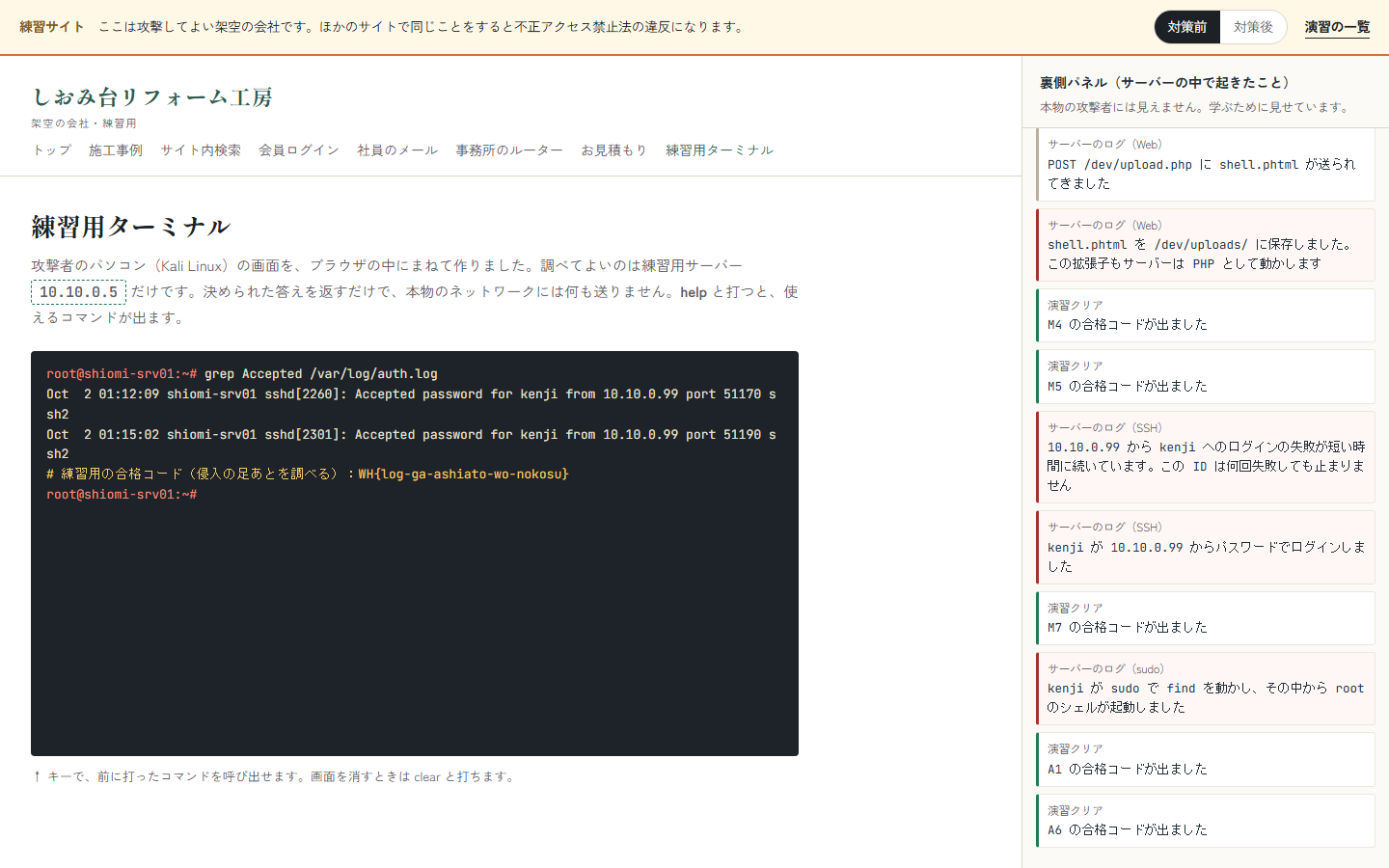
Task: Click the 練習用ターミナル page heading
Action: (x=131, y=227)
